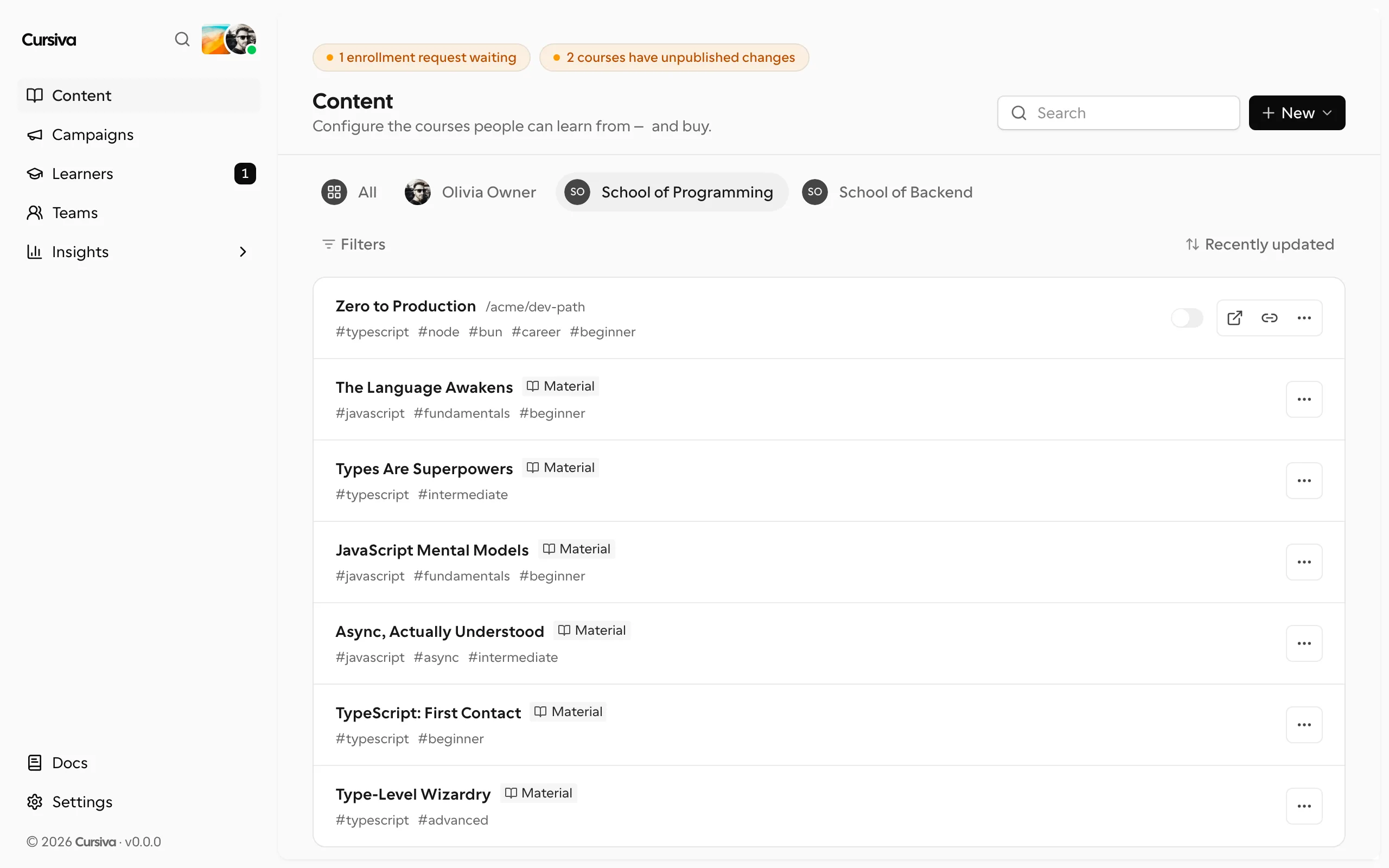
Task: Open Type-Level Wizardry course title
Action: tap(413, 795)
